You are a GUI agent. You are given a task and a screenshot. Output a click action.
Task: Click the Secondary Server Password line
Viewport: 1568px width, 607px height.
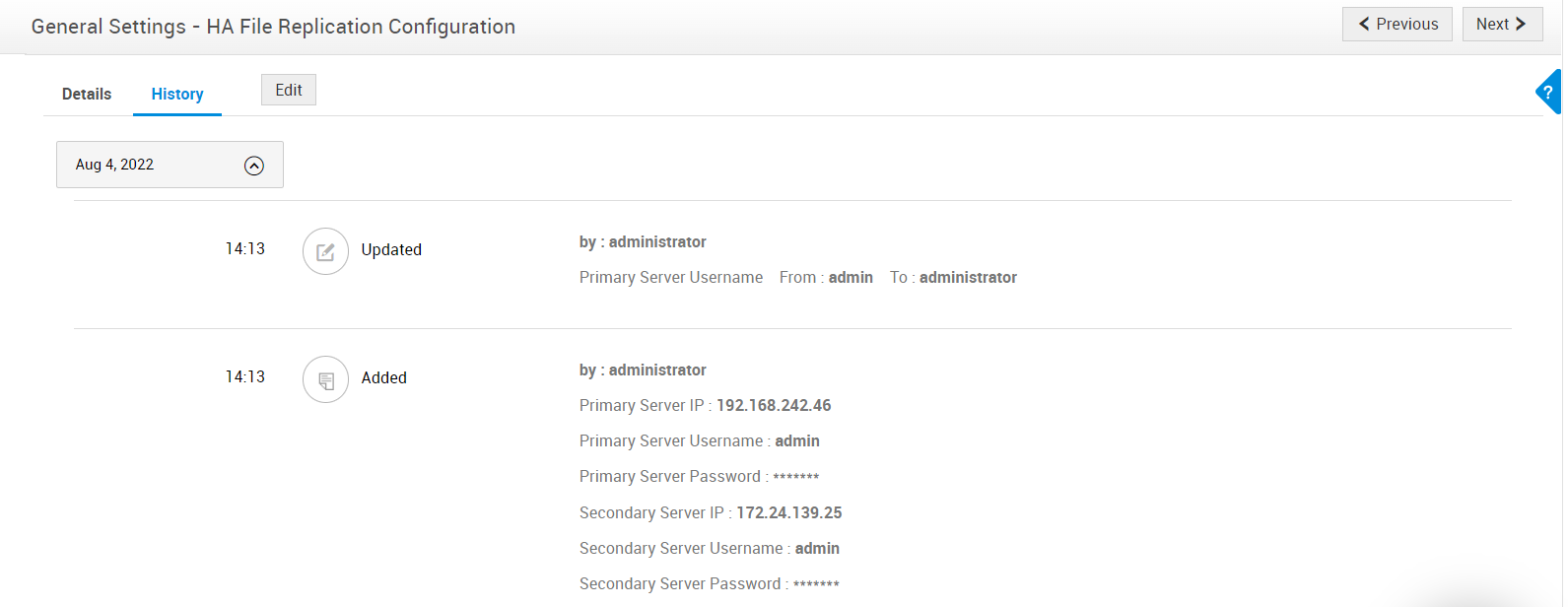pyautogui.click(x=710, y=583)
